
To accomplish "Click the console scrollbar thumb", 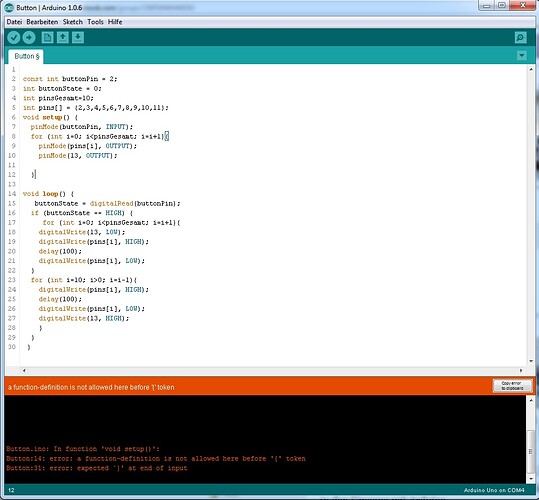I will tap(531, 452).
